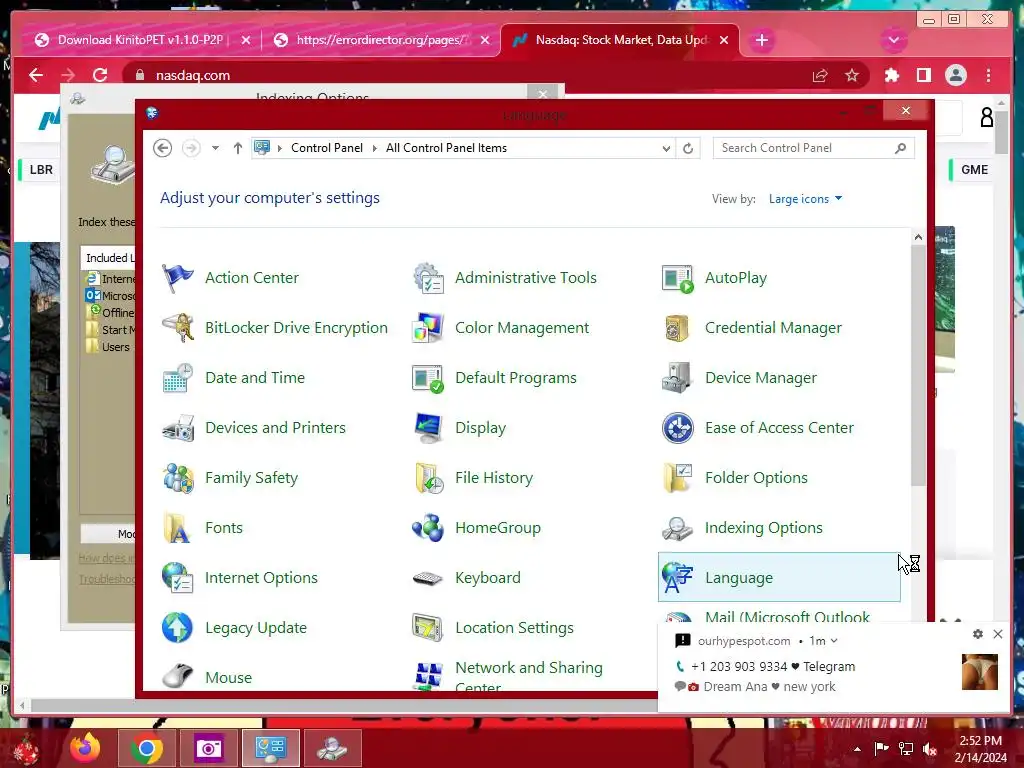
Task: Open Mouse icon
Action: pyautogui.click(x=178, y=677)
